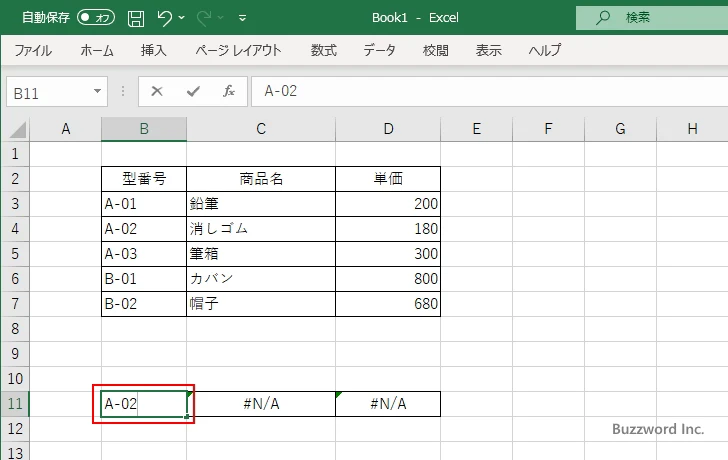Click the magnifier icon in search box
Viewport: 728px width, 460px height.
coord(603,18)
